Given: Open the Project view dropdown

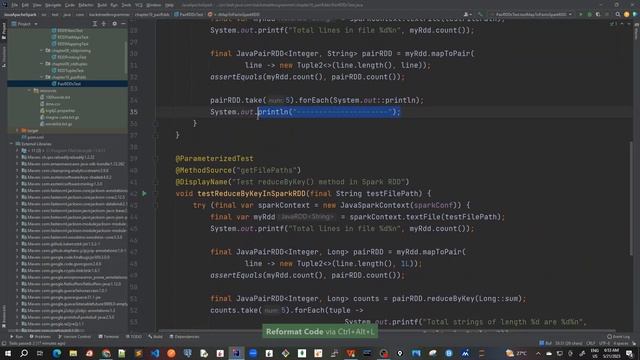Looking at the screenshot, I should click(24, 24).
